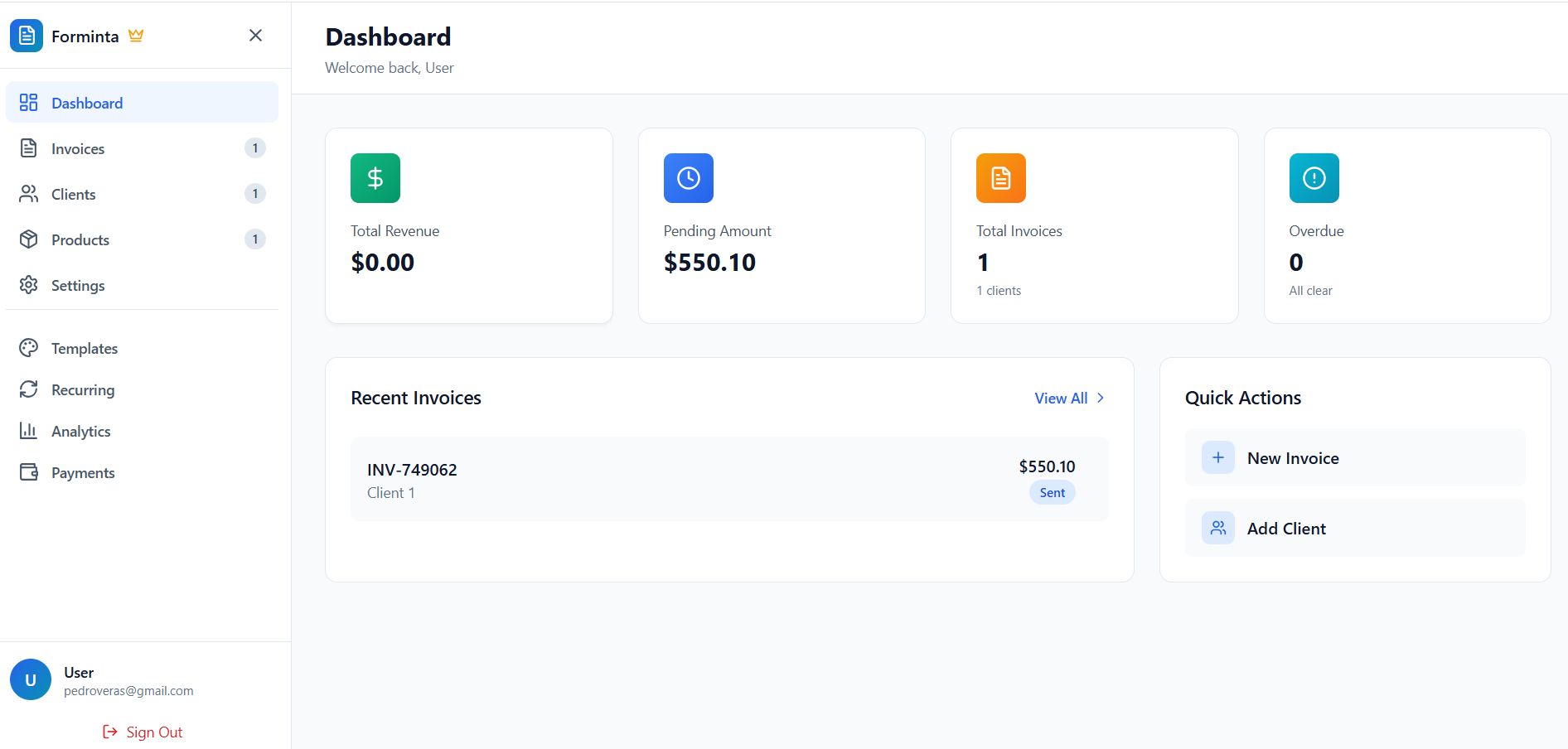
Task: Click the Recent Invoices heading
Action: tap(416, 398)
